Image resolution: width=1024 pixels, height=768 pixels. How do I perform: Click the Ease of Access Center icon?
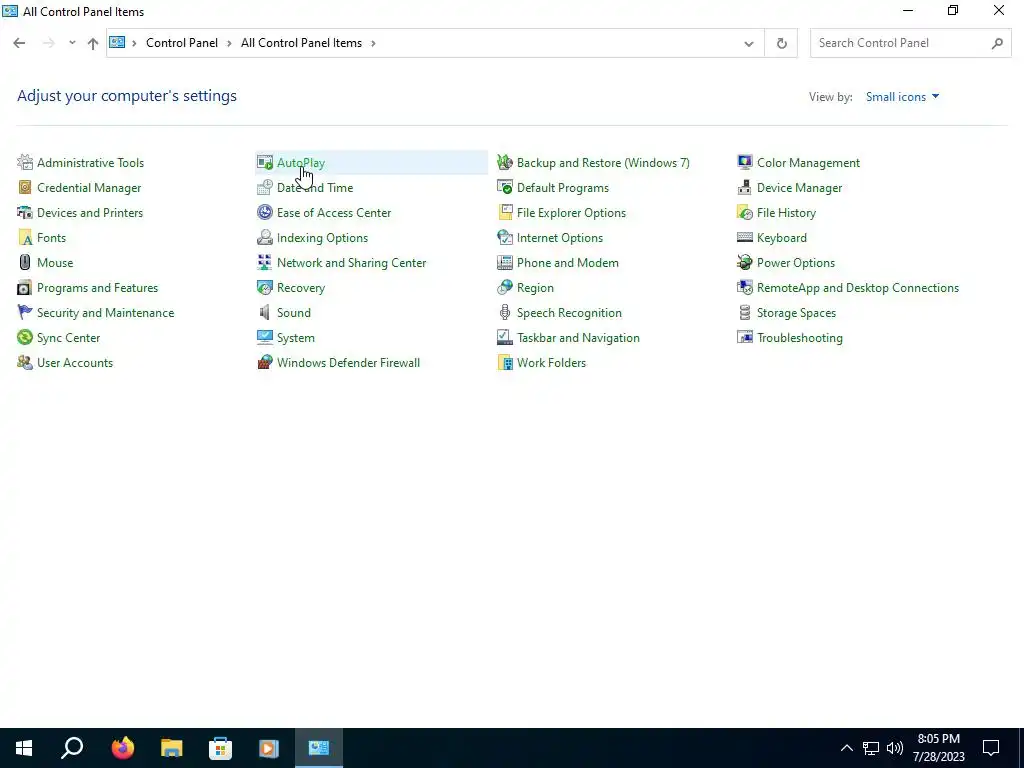[264, 212]
